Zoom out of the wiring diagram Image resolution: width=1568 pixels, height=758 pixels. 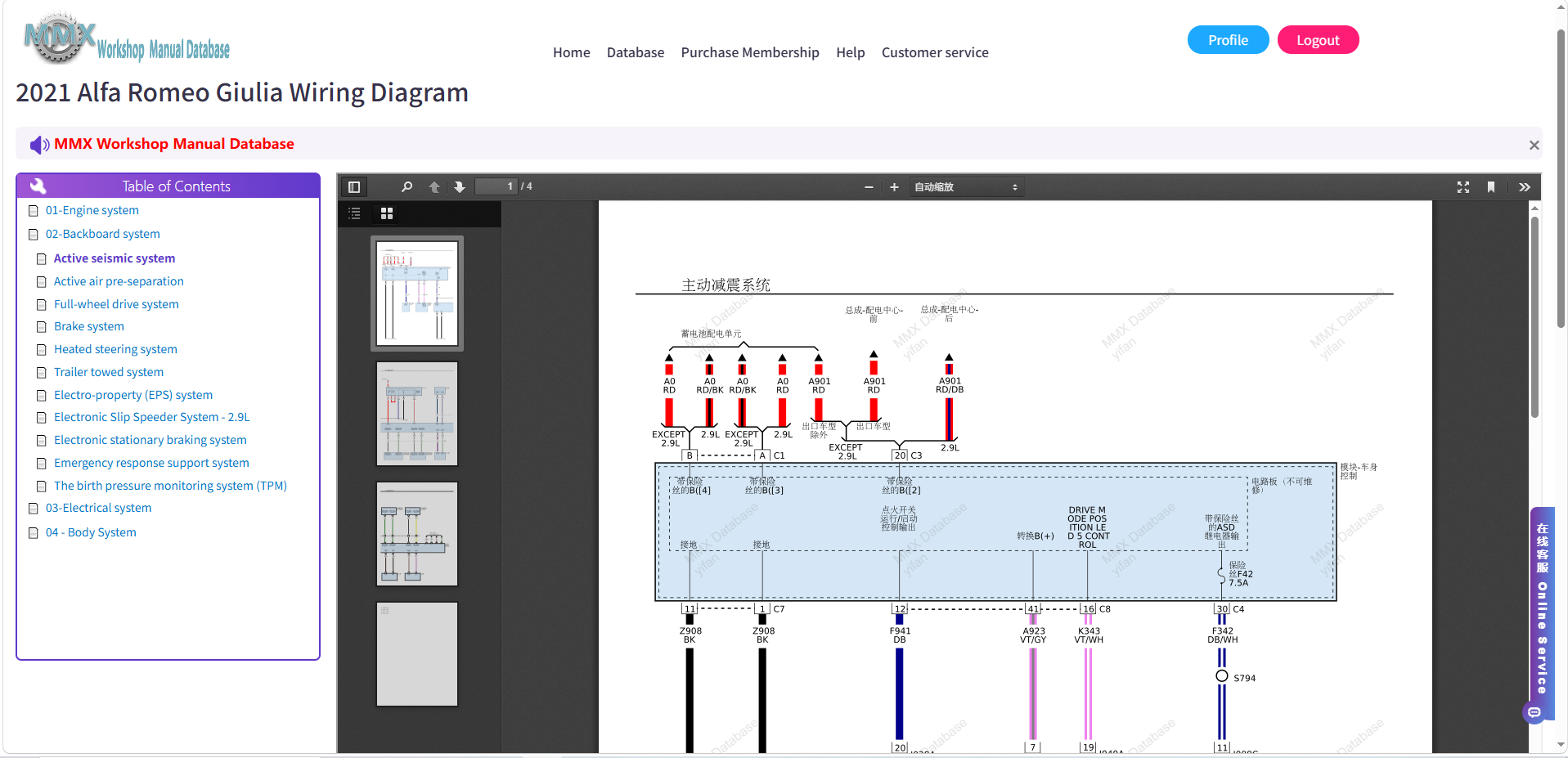point(869,187)
